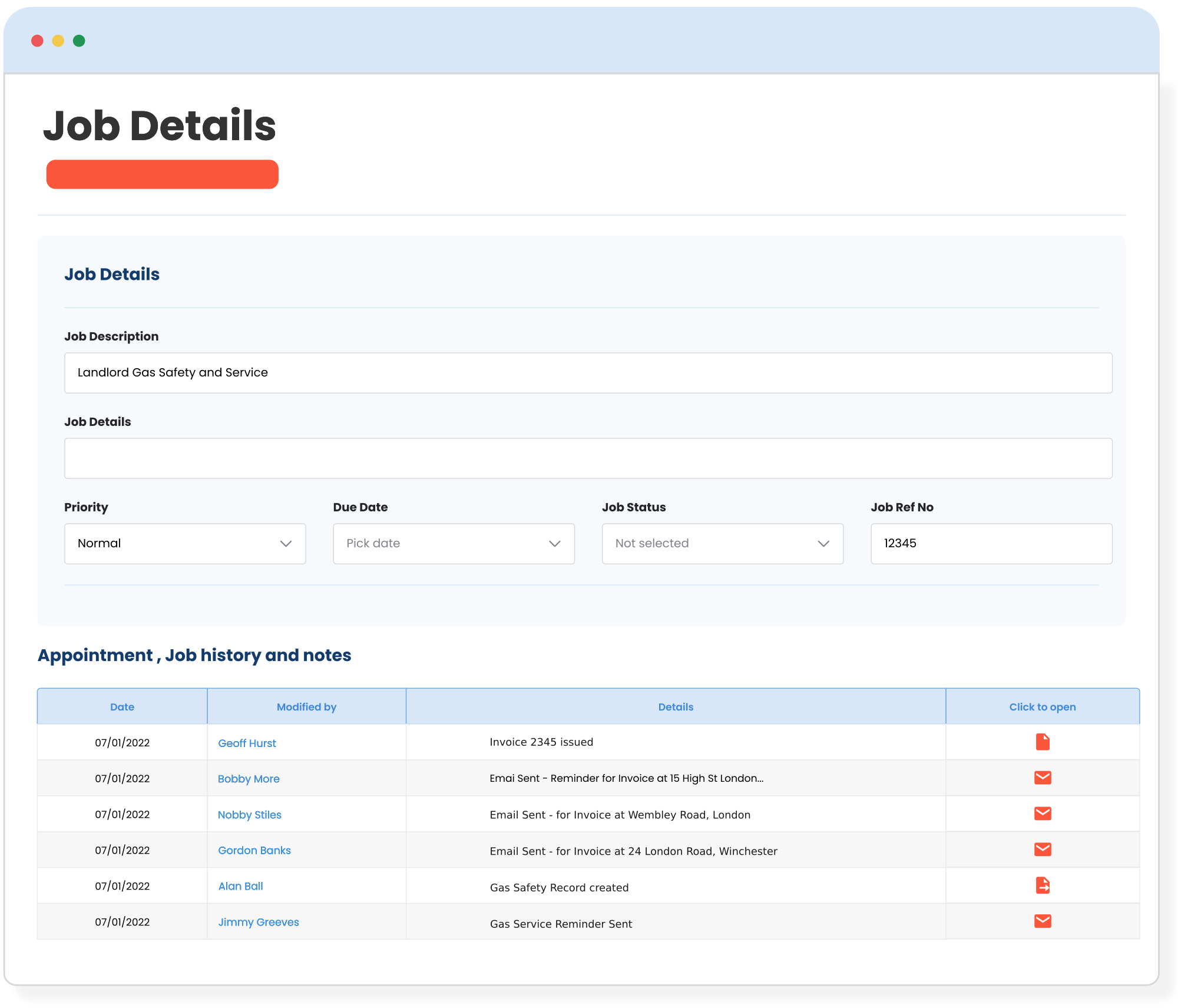Open the email for the Wembley Road invoice
This screenshot has height=1008, width=1178.
pos(1042,814)
